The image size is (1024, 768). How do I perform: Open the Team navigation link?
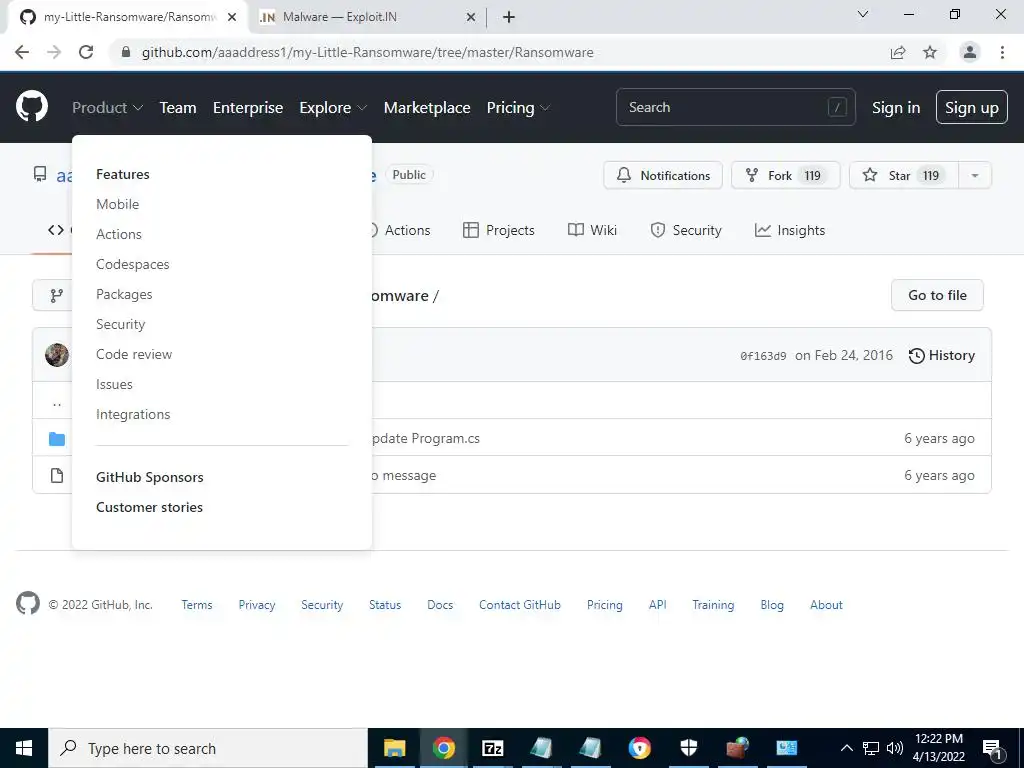coord(178,108)
